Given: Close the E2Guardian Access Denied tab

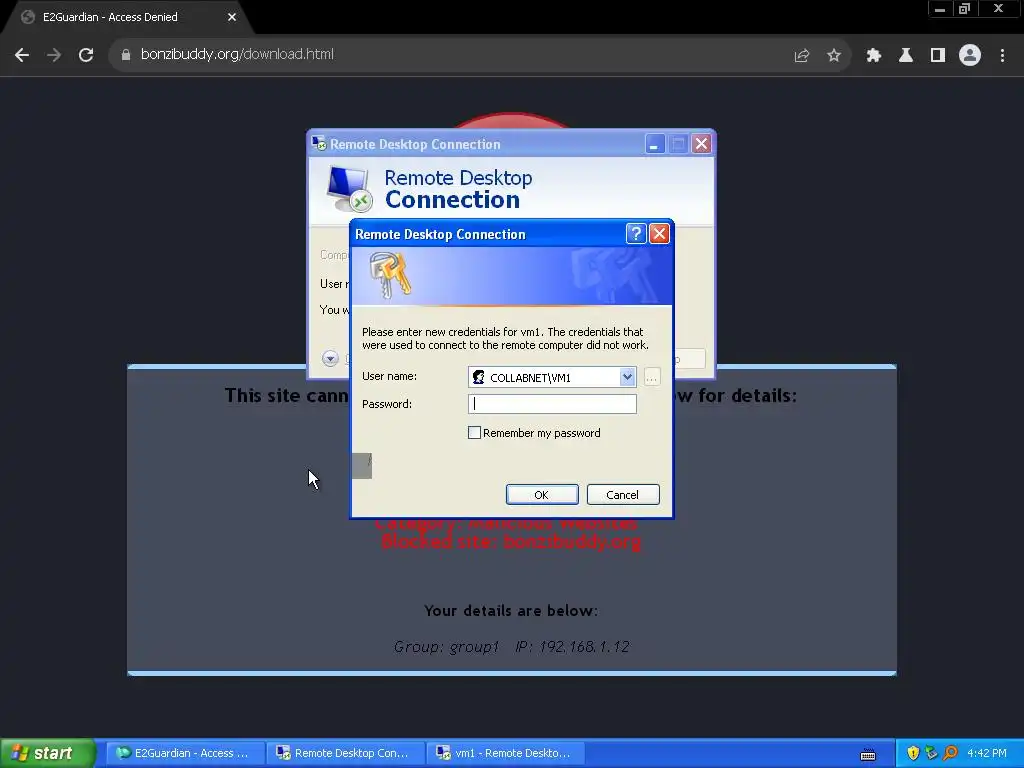Looking at the screenshot, I should [232, 17].
